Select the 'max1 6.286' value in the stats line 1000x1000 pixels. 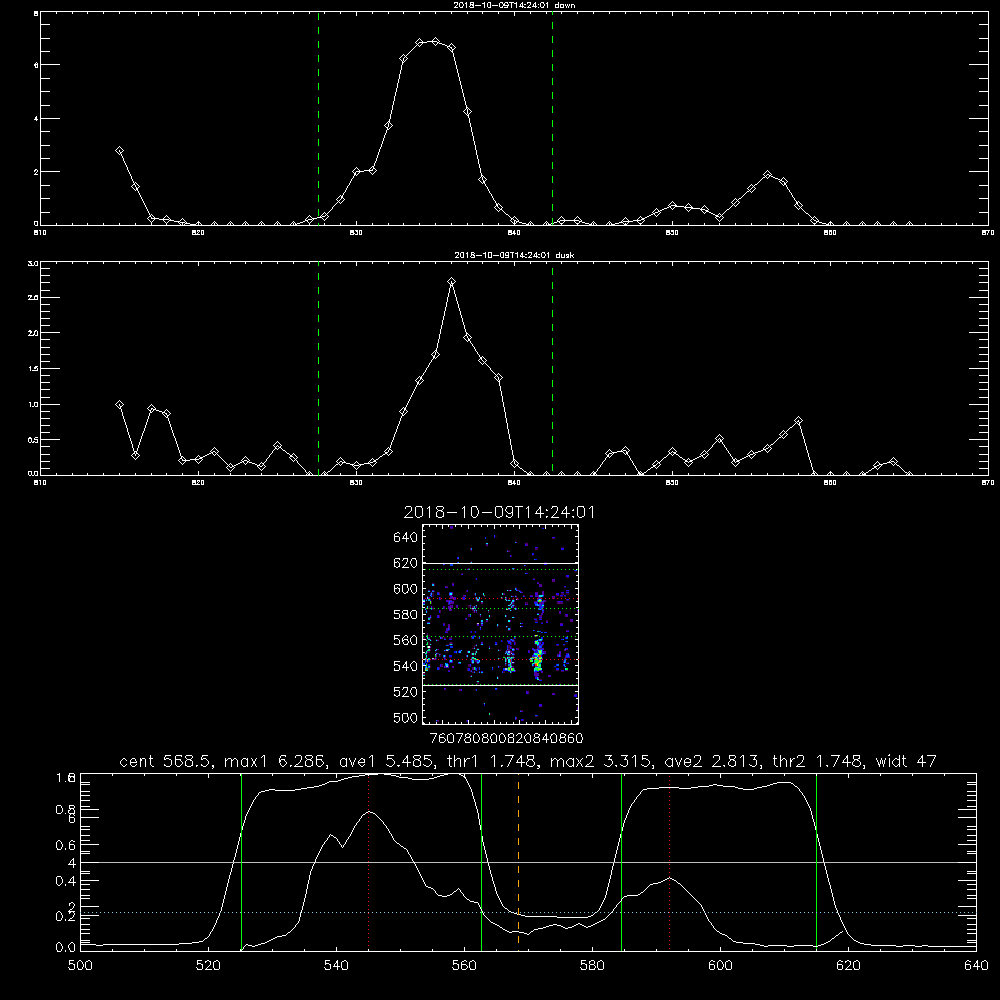click(x=276, y=761)
